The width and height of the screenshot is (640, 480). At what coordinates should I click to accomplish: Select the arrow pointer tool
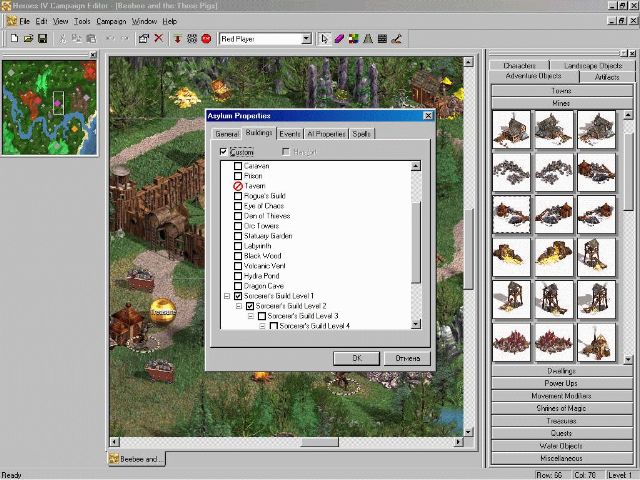click(324, 39)
